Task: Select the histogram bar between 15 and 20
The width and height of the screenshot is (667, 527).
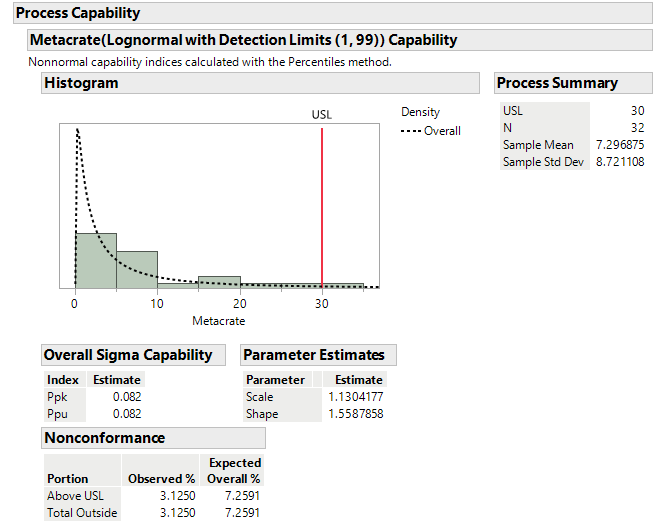Action: [x=219, y=281]
